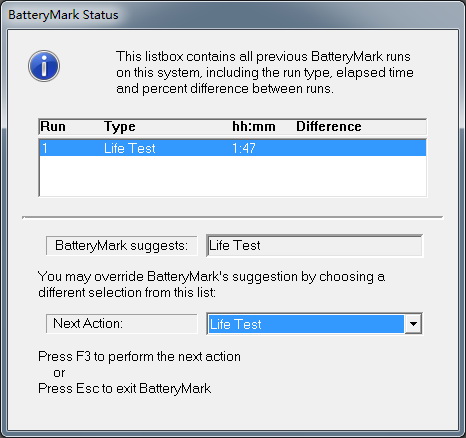The height and width of the screenshot is (438, 466).
Task: Click the Difference column header
Action: (x=329, y=127)
